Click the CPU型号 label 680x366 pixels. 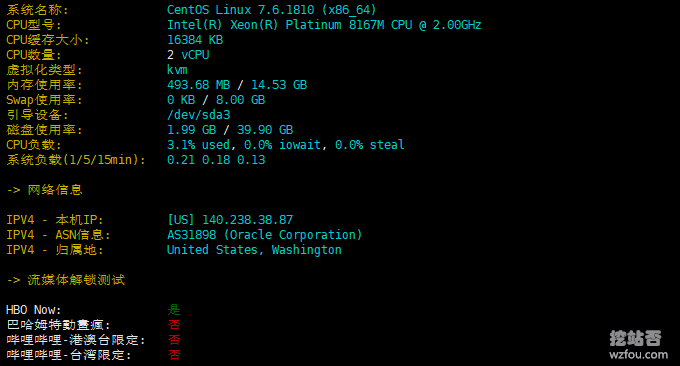pyautogui.click(x=34, y=25)
